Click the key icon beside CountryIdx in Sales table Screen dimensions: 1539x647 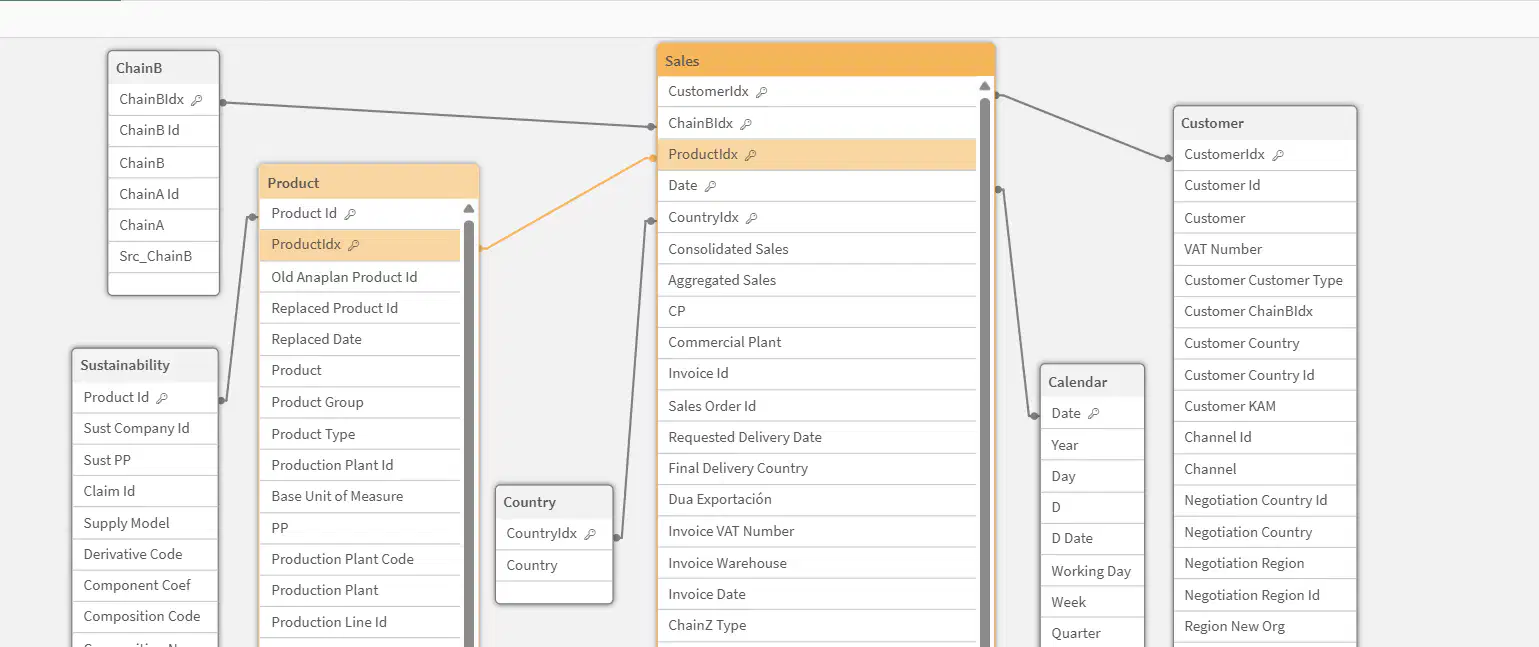752,218
